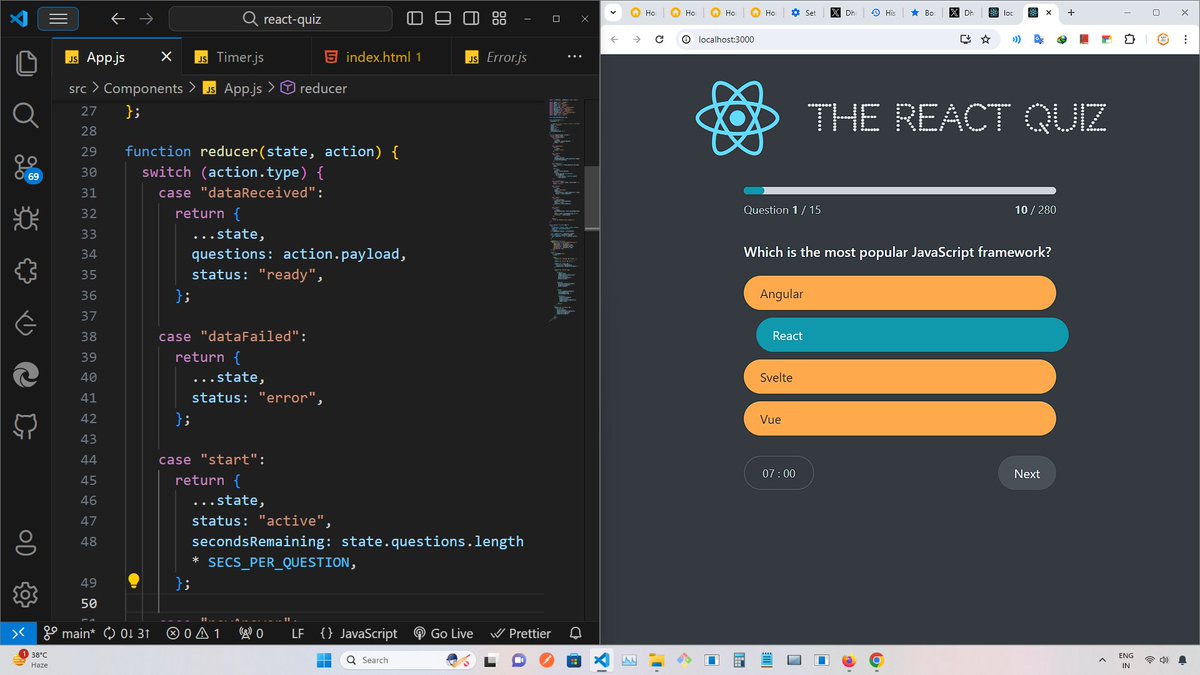Image resolution: width=1200 pixels, height=675 pixels.
Task: Switch to the Bookmarks tab in Chrome
Action: point(921,12)
